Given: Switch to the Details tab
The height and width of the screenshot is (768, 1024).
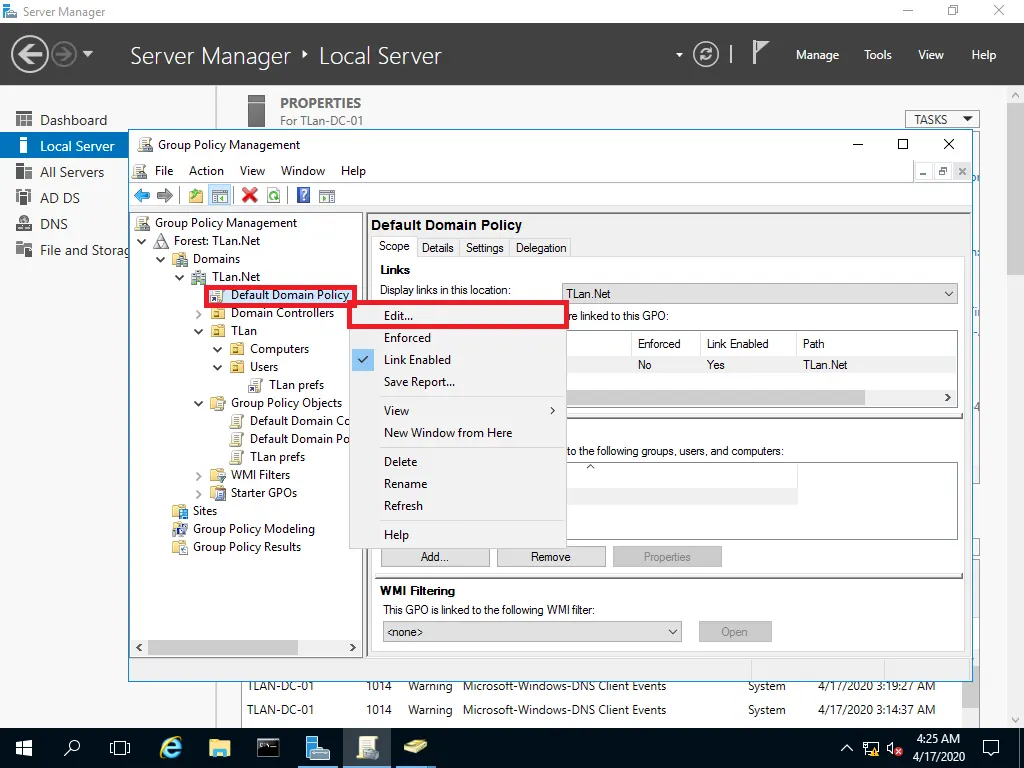Looking at the screenshot, I should point(438,248).
